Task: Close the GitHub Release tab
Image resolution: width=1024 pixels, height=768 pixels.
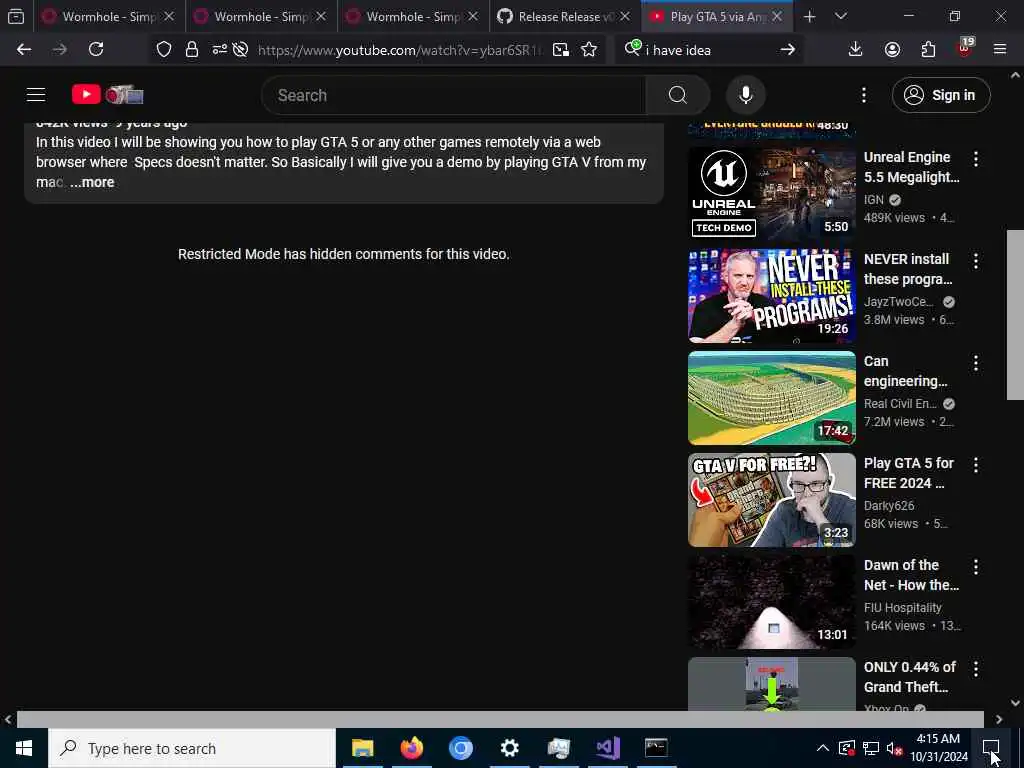Action: pyautogui.click(x=625, y=16)
